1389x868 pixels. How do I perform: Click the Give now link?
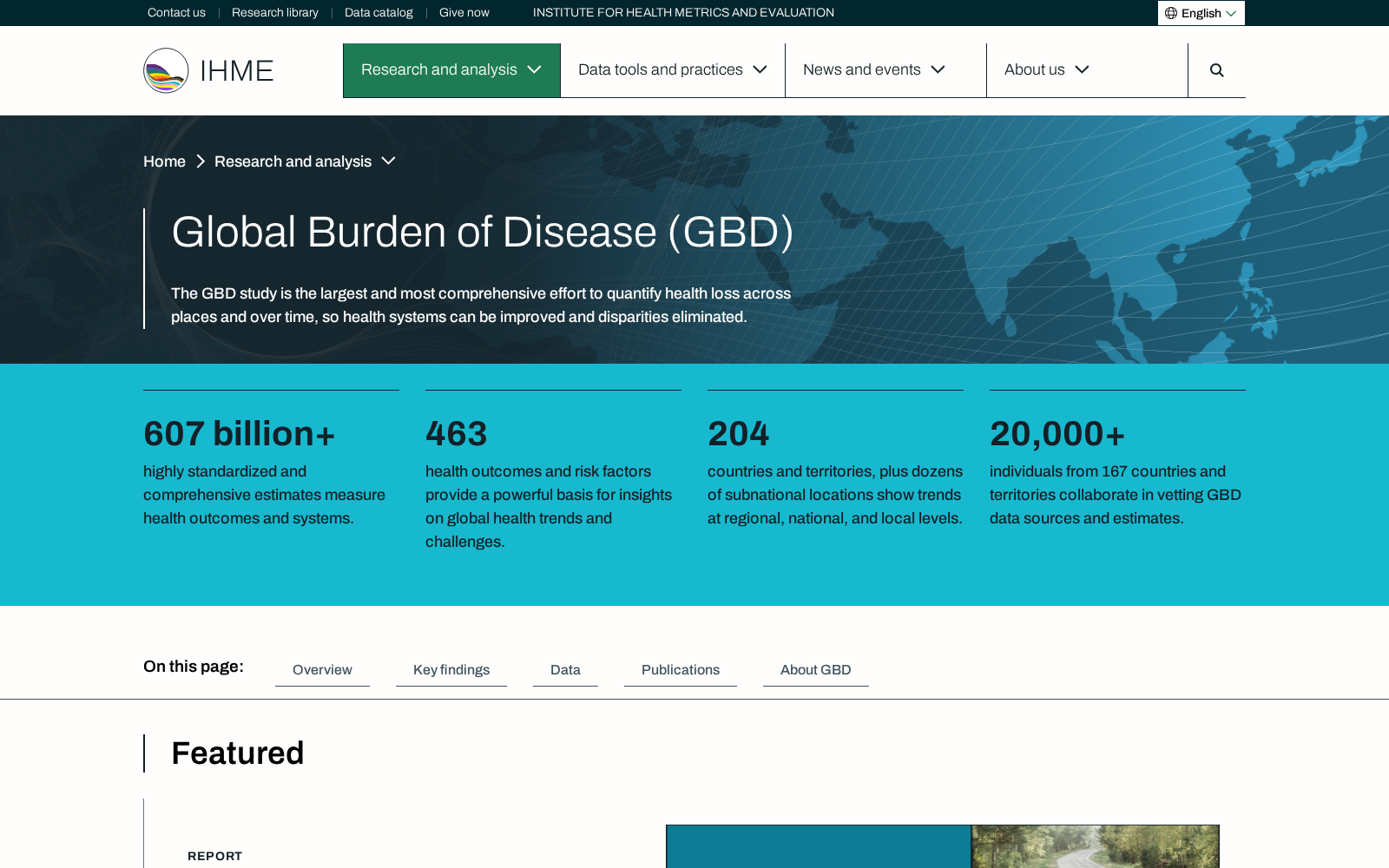(x=464, y=13)
